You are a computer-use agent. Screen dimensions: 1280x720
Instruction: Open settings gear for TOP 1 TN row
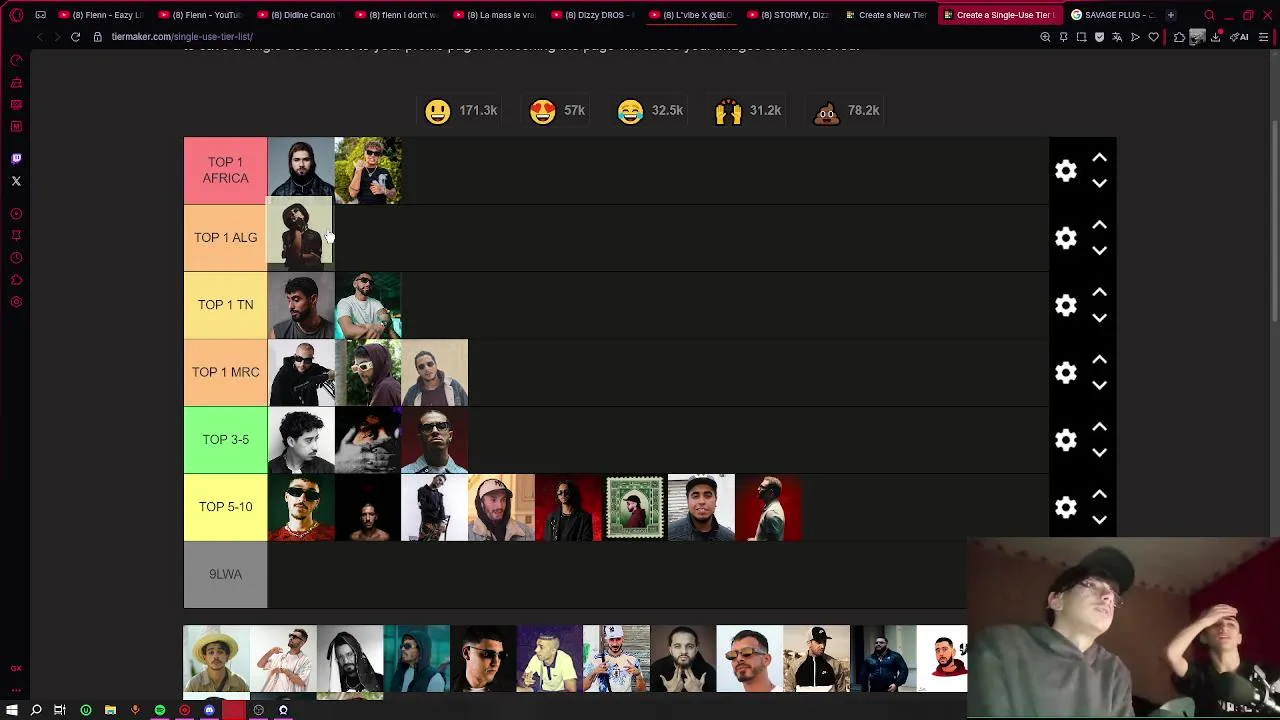coord(1066,305)
